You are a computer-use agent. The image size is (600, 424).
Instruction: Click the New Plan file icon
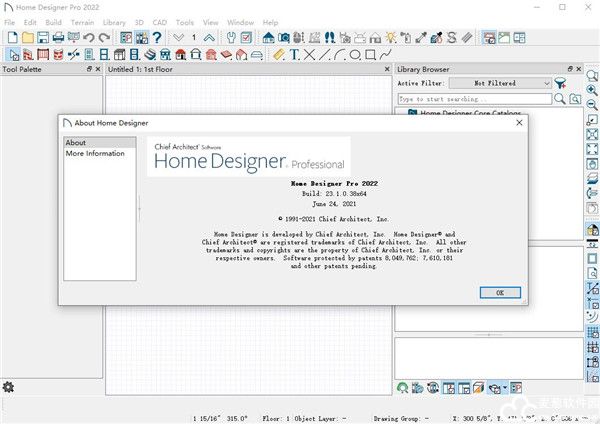click(10, 37)
